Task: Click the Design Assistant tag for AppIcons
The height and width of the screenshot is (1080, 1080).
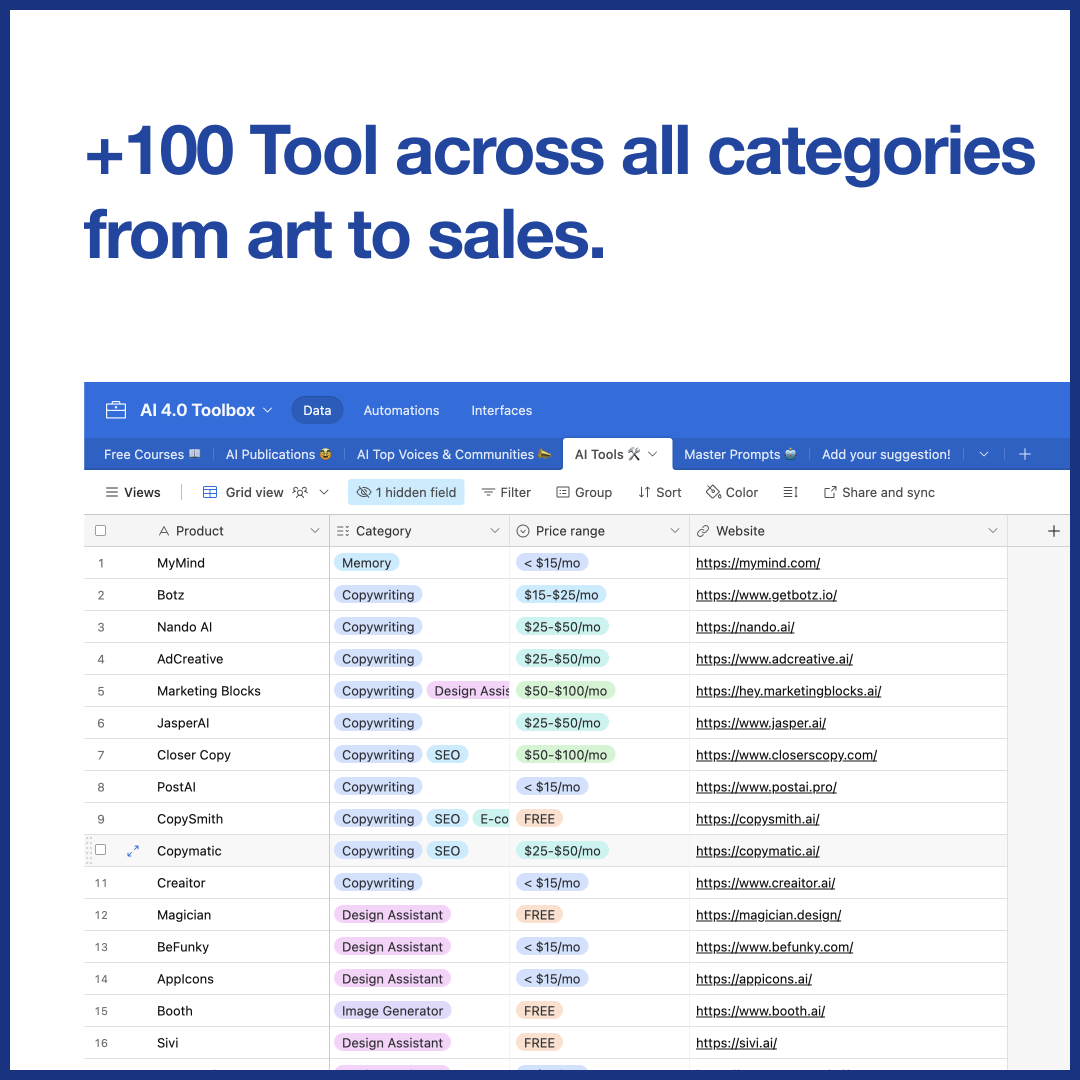Action: click(x=393, y=979)
